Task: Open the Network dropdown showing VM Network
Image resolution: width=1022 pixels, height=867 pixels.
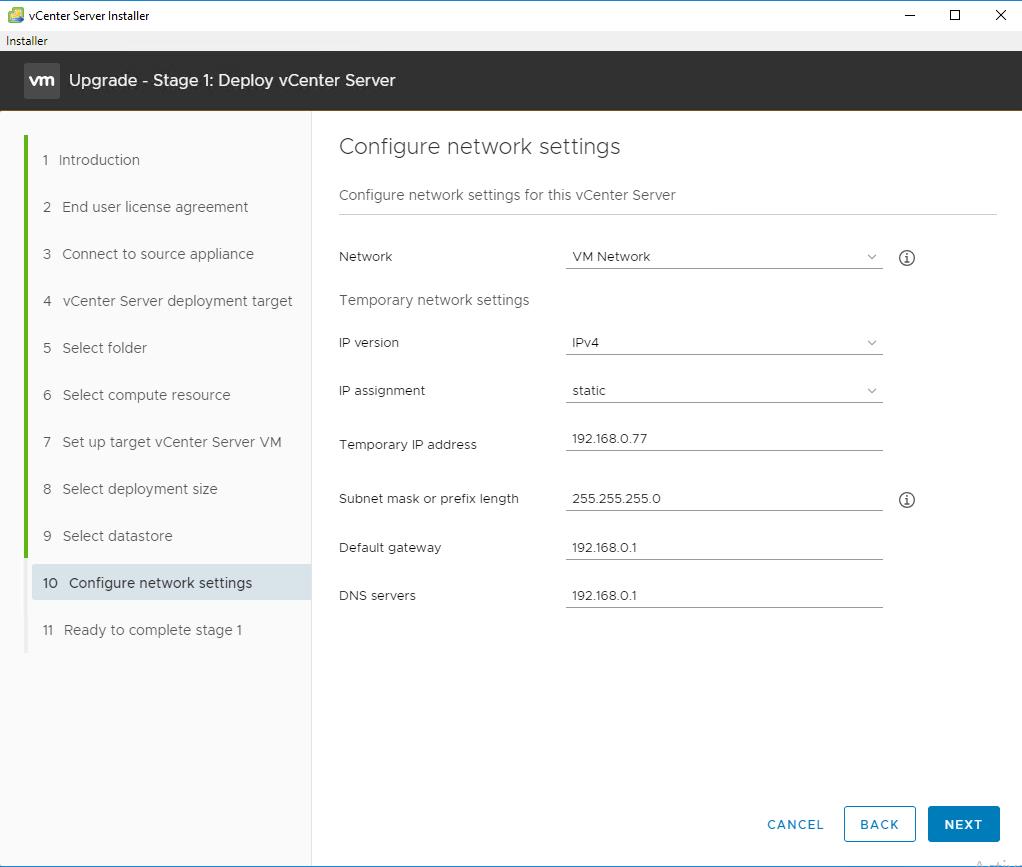Action: [x=723, y=257]
